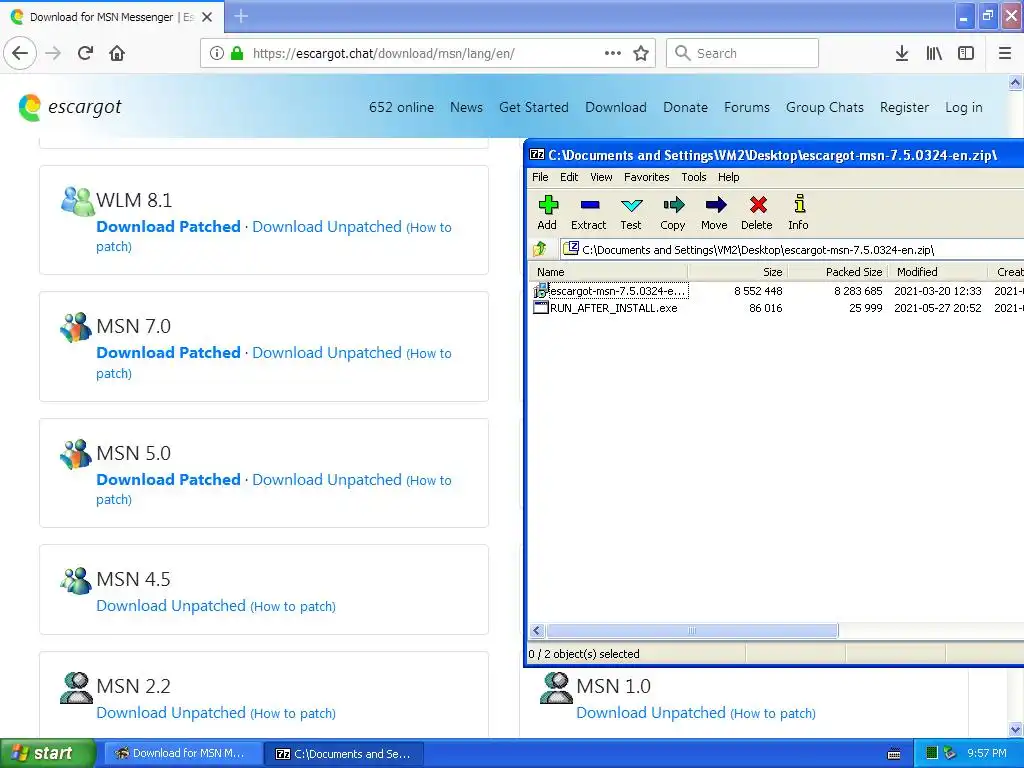Click the 7-Zip Test toolbar icon
The width and height of the screenshot is (1024, 768).
tap(631, 205)
